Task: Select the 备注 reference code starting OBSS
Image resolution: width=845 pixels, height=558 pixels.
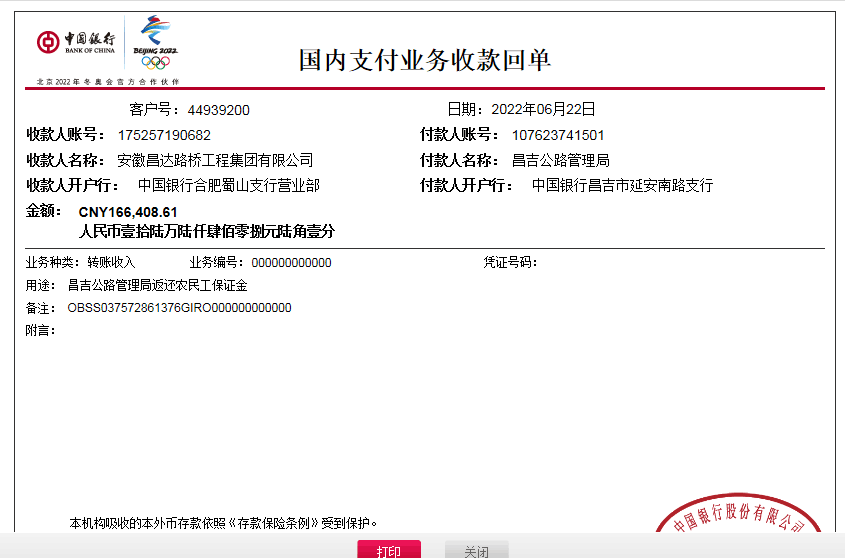Action: (x=179, y=308)
